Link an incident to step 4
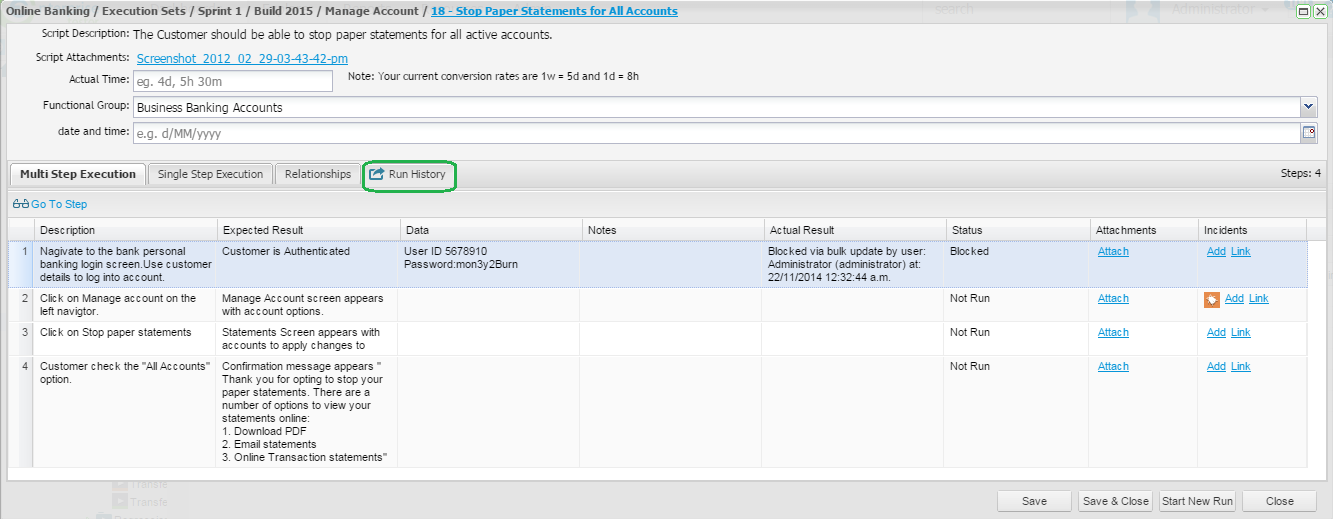Image resolution: width=1333 pixels, height=519 pixels. click(x=1240, y=367)
